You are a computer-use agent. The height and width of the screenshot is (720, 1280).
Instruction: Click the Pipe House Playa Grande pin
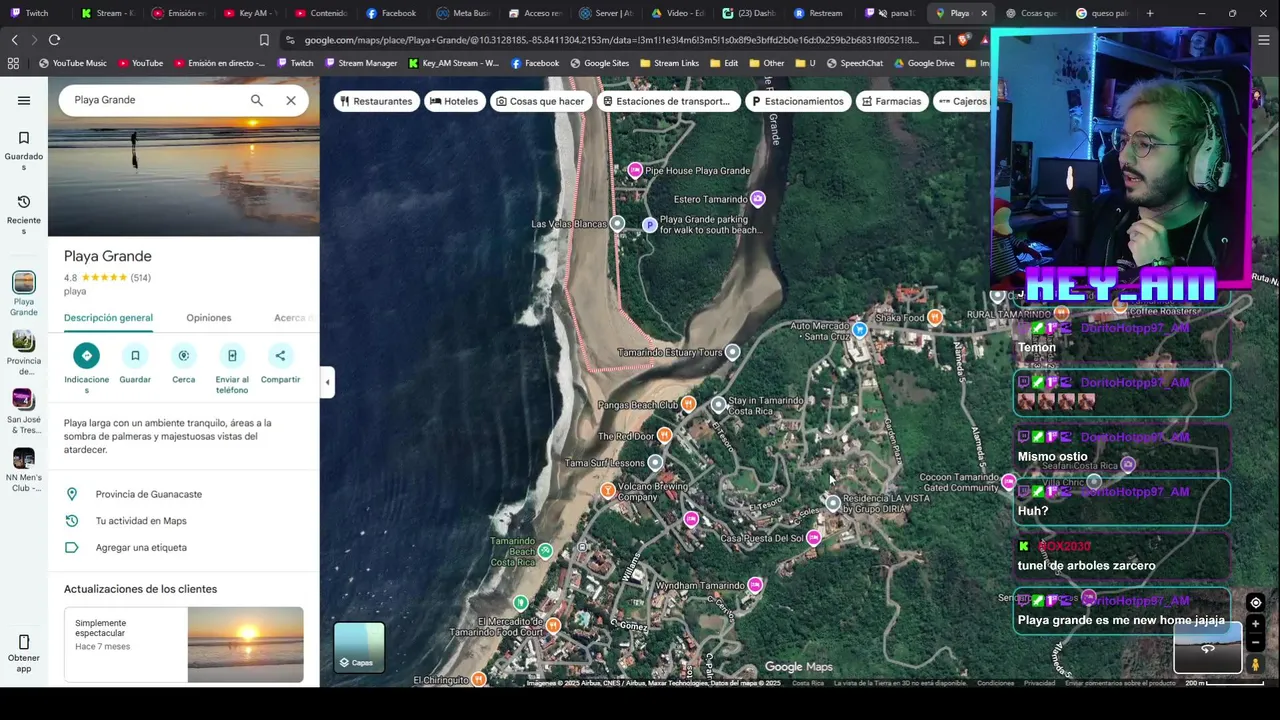pyautogui.click(x=635, y=171)
